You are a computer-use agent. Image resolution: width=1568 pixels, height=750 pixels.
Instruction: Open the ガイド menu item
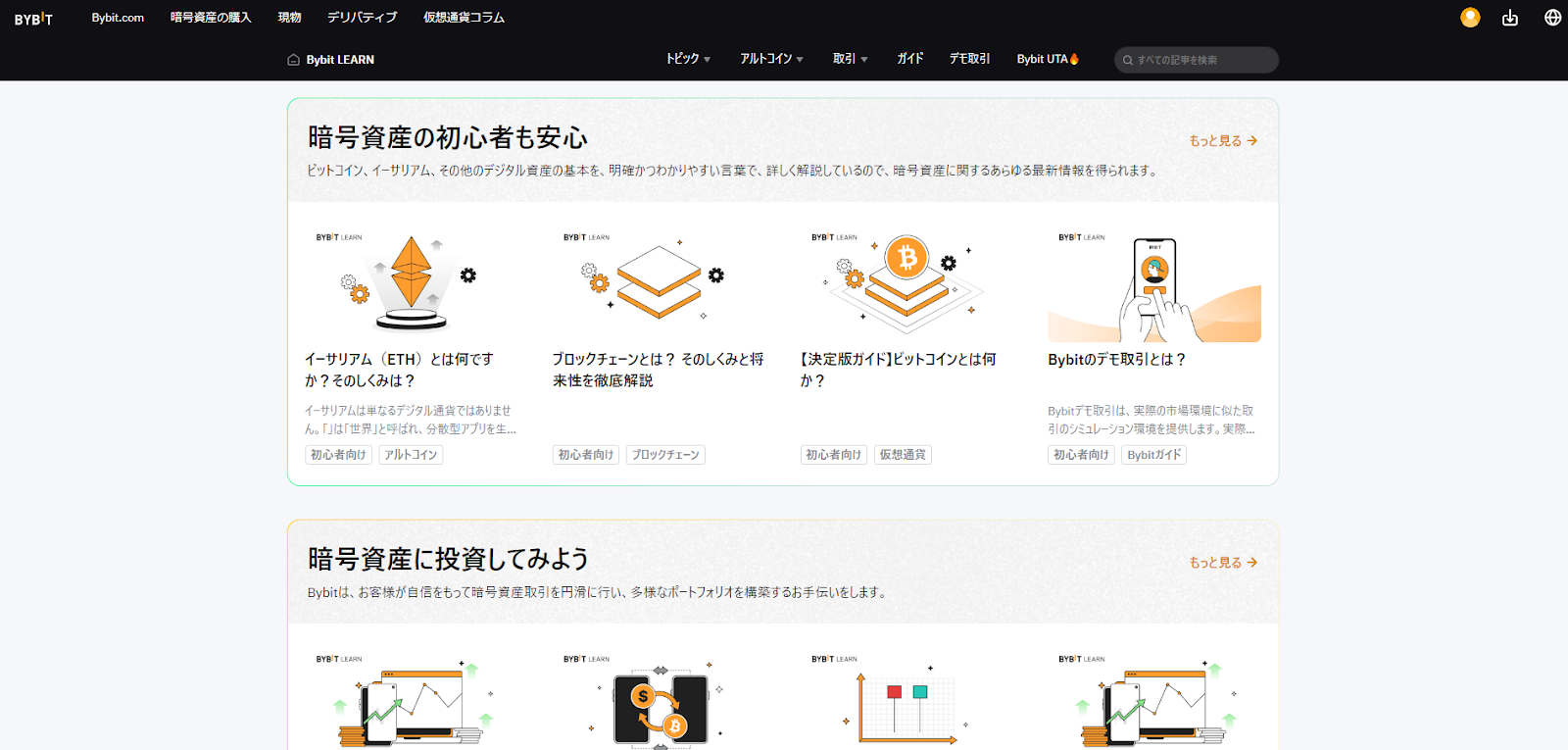pos(909,59)
